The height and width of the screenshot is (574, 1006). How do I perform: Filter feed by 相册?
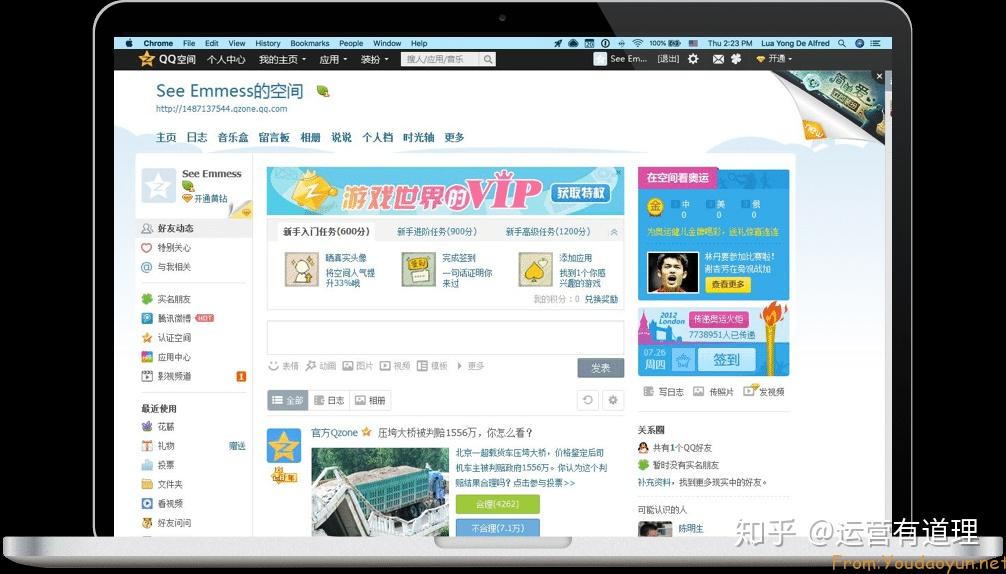point(370,400)
